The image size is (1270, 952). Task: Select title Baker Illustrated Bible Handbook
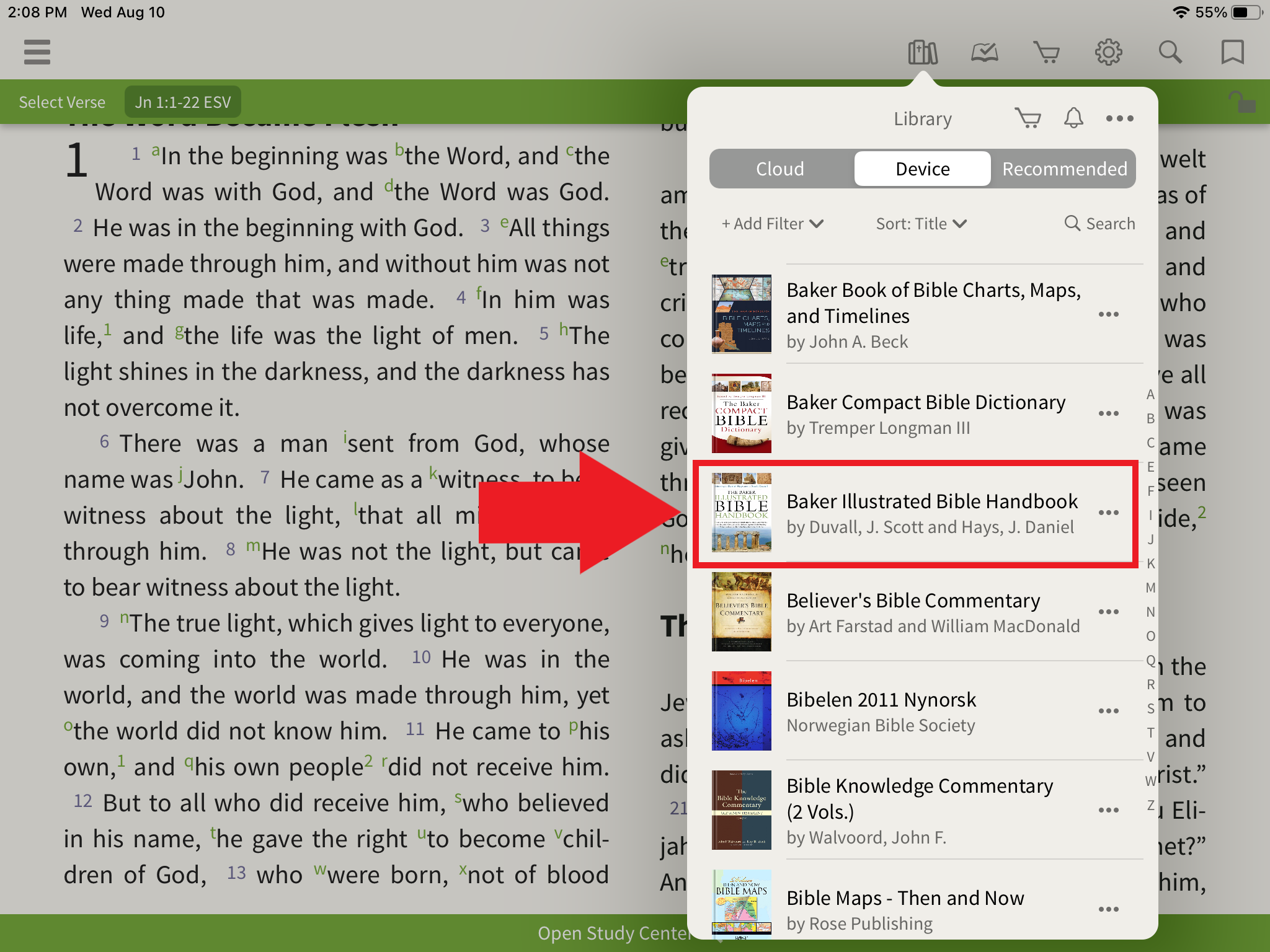932,501
